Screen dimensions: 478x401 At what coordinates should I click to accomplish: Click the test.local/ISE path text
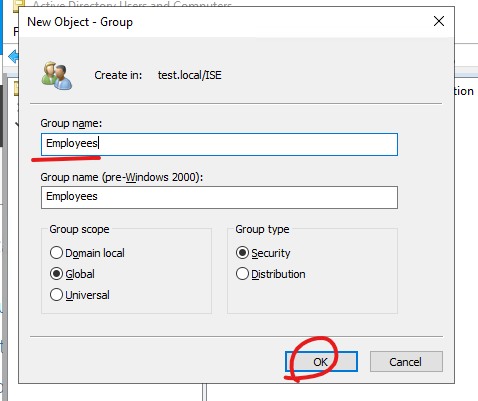[x=190, y=75]
